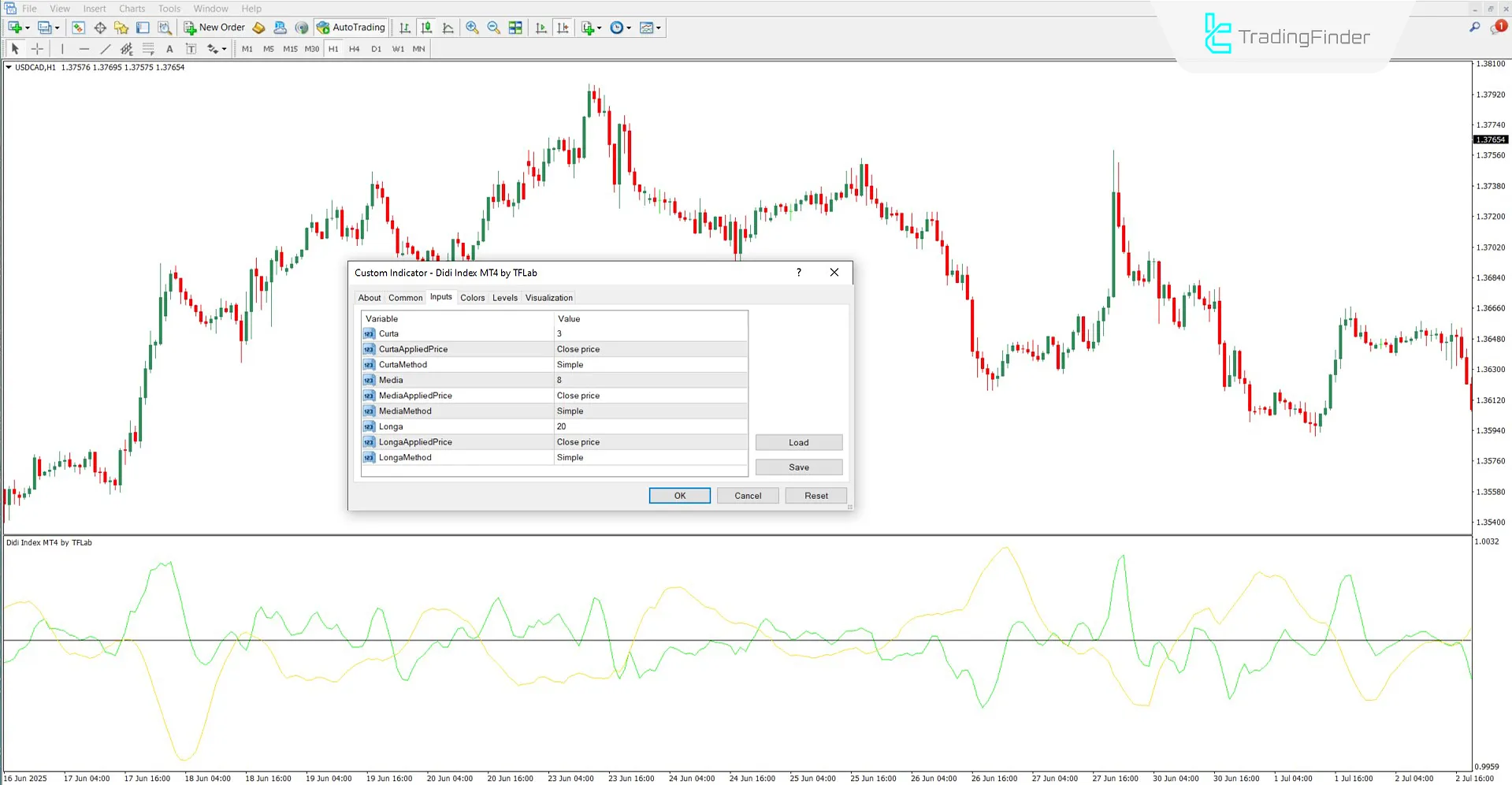Image resolution: width=1512 pixels, height=785 pixels.
Task: Click the Reset button
Action: (x=815, y=495)
